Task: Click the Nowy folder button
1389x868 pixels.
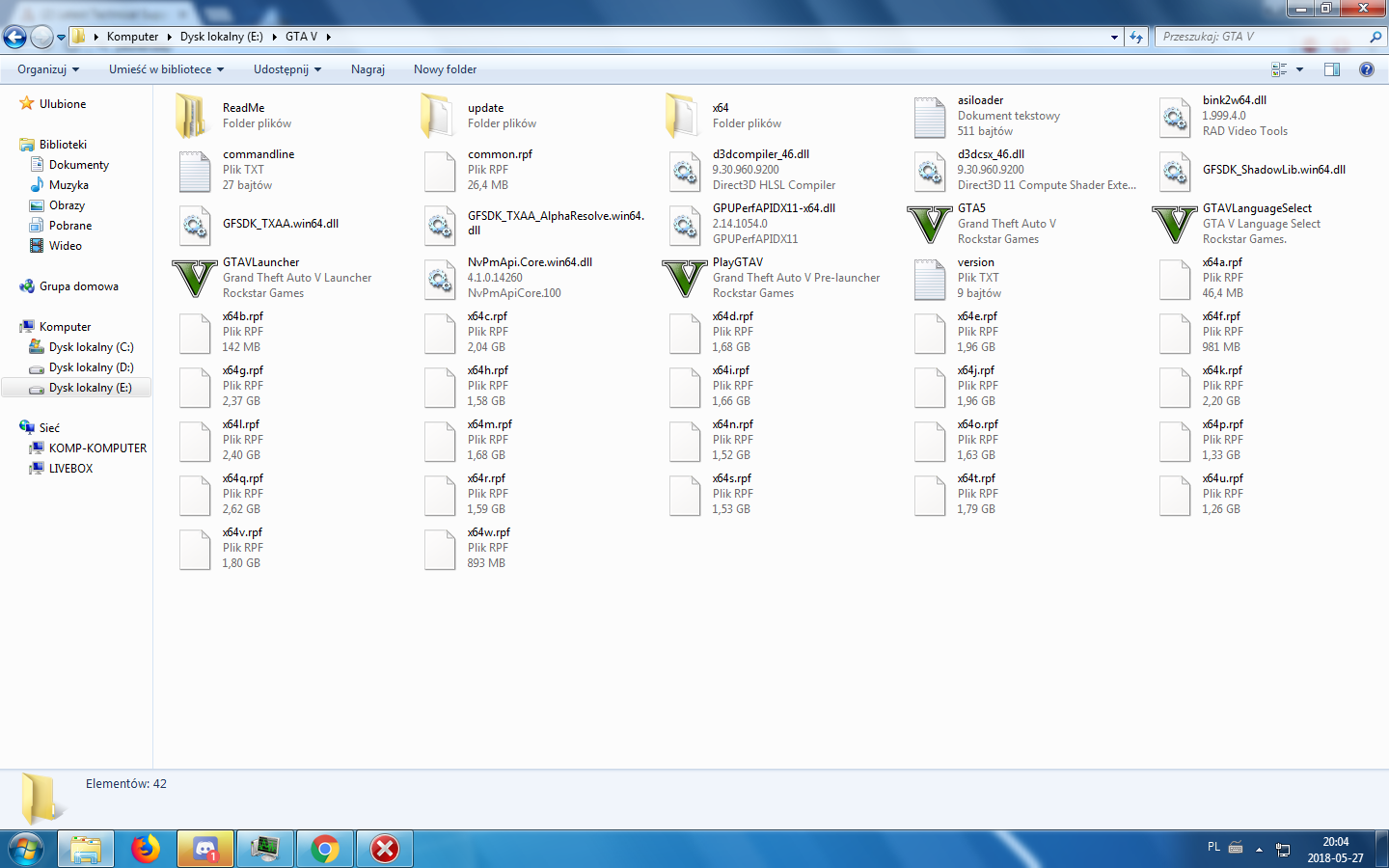Action: tap(445, 69)
